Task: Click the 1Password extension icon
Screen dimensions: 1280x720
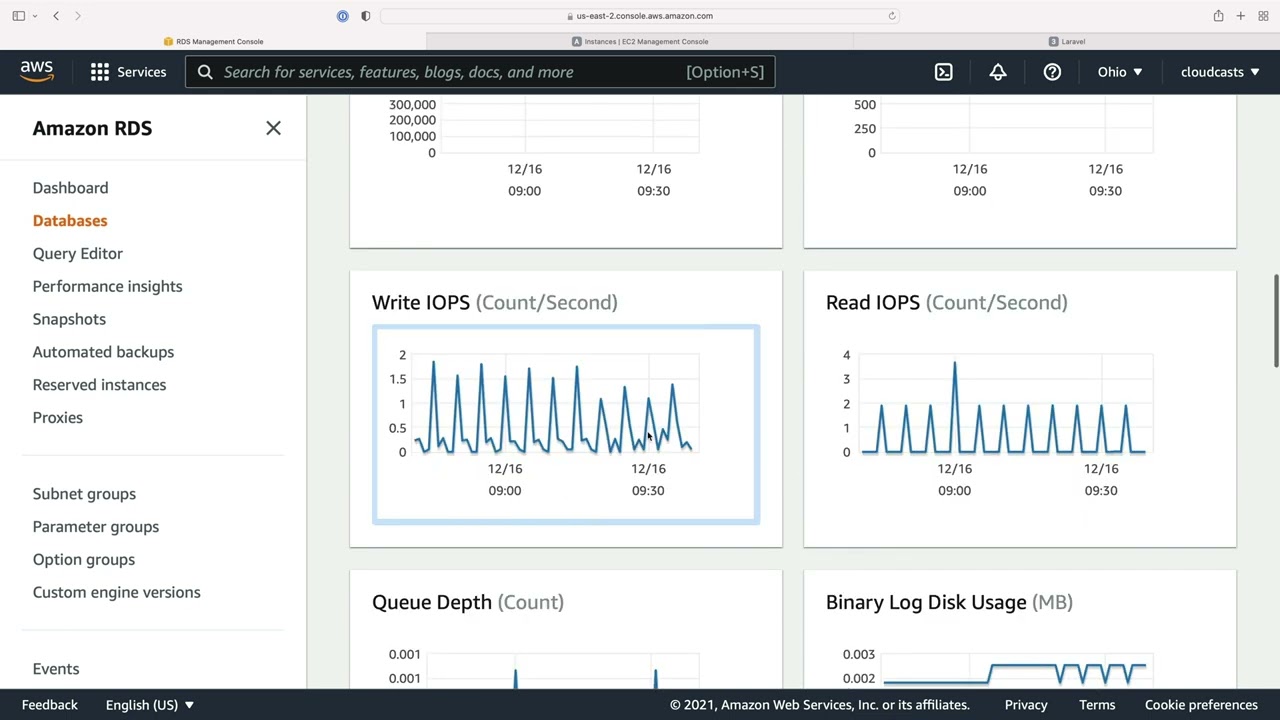Action: tap(343, 16)
